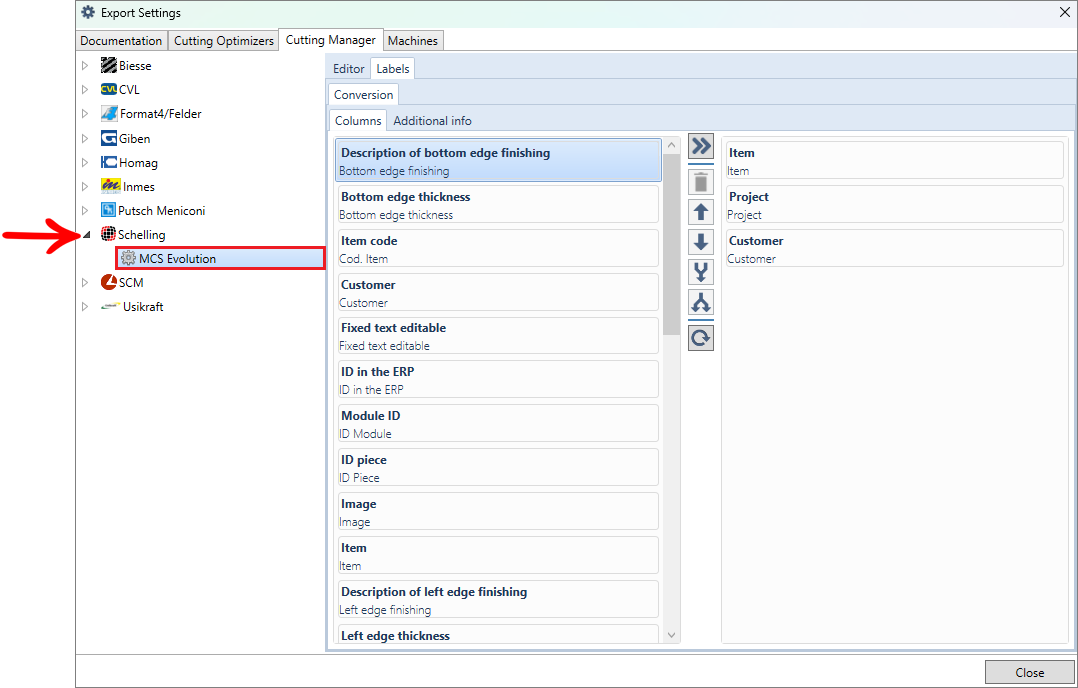Click column list scrollbar down arrow
This screenshot has height=688, width=1078.
672,636
